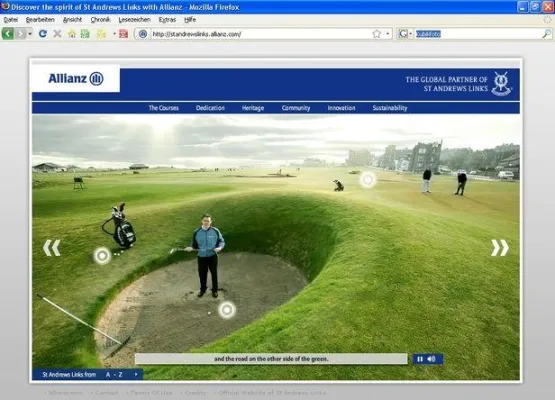This screenshot has width=555, height=400.
Task: Go back with the green back arrow
Action: 7,34
